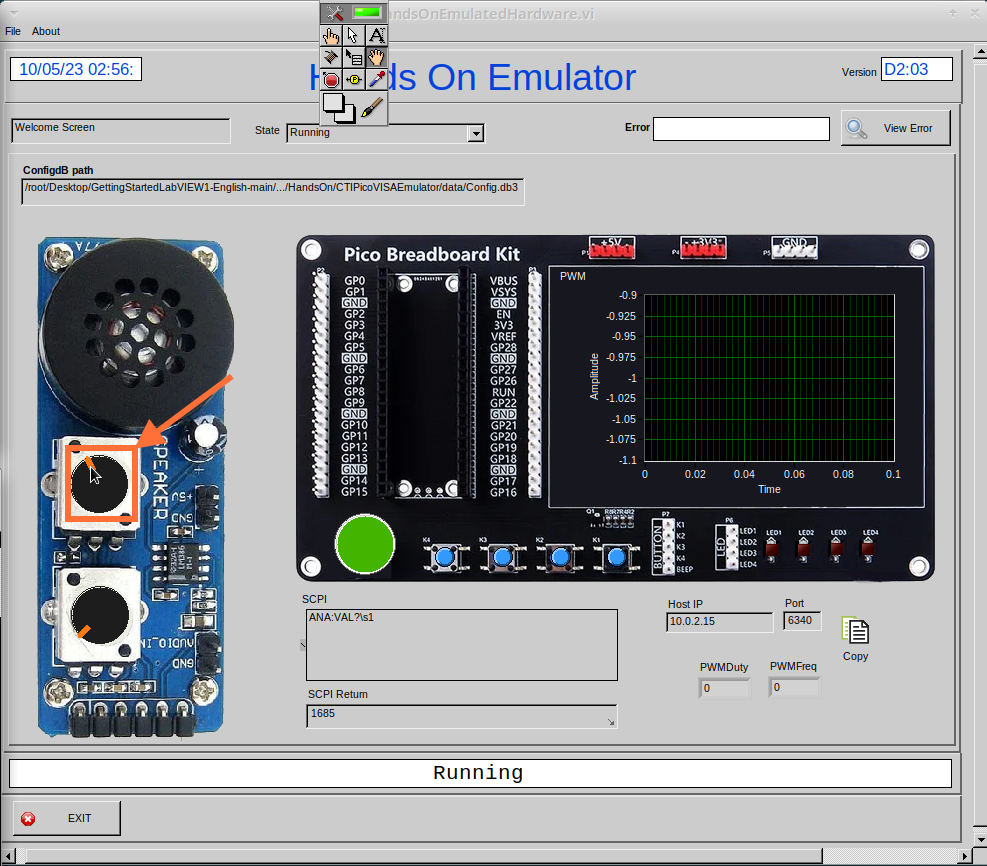Click the +5V red connector
This screenshot has width=987, height=866.
612,247
